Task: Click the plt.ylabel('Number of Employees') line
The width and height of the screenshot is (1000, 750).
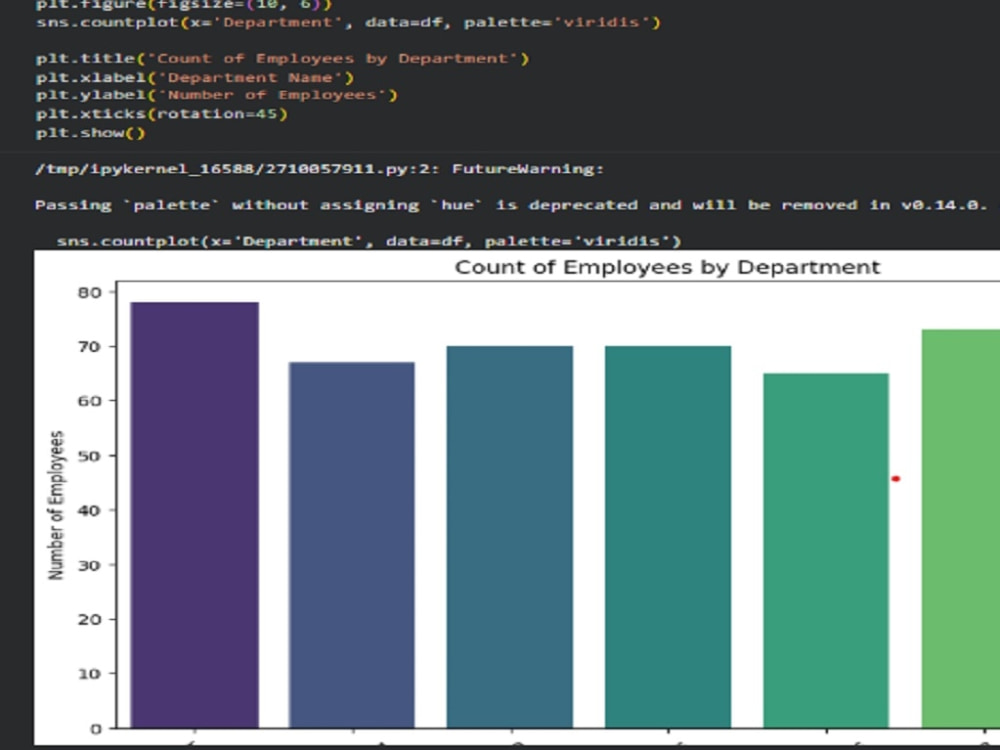Action: (x=217, y=95)
